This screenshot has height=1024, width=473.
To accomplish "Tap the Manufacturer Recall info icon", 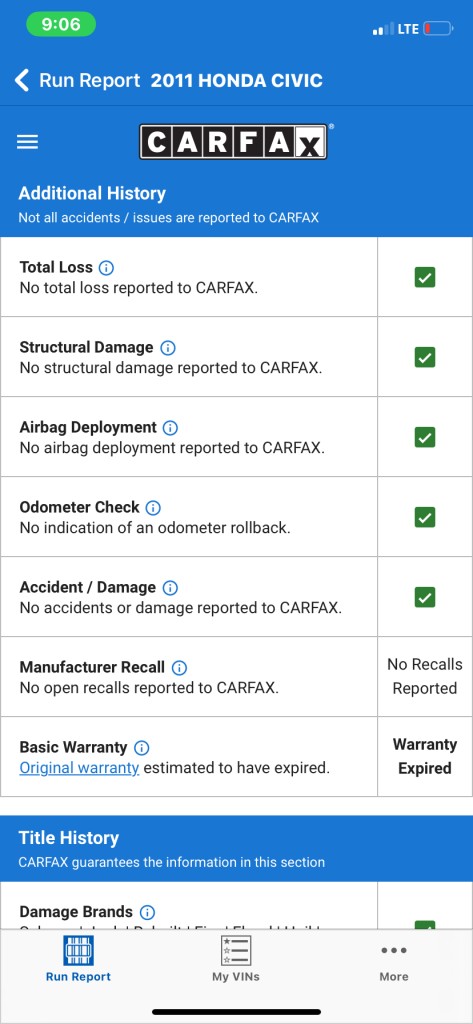I will point(179,667).
